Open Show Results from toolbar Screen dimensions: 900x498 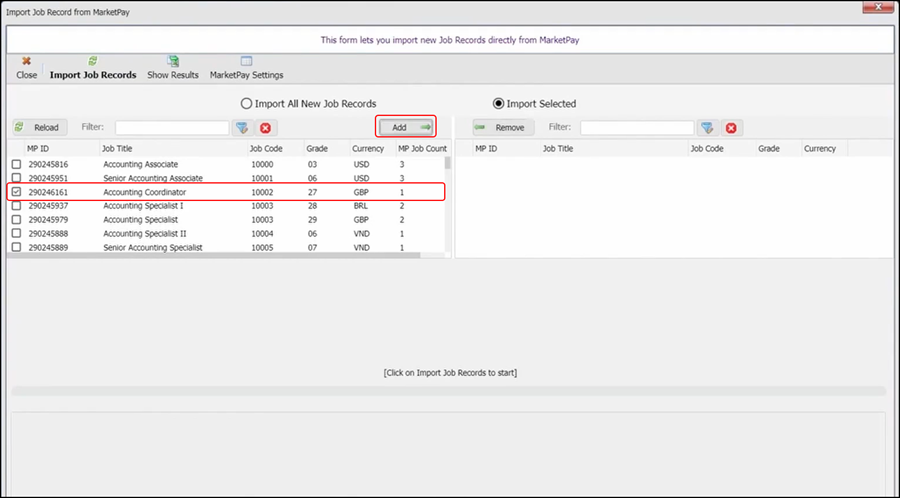tap(173, 62)
